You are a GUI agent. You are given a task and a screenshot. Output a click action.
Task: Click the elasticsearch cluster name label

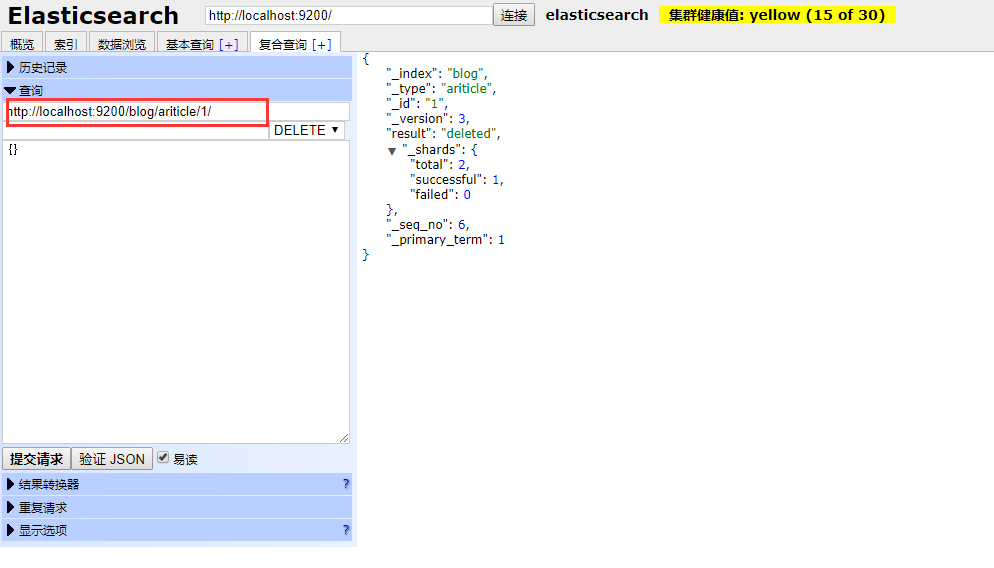597,15
